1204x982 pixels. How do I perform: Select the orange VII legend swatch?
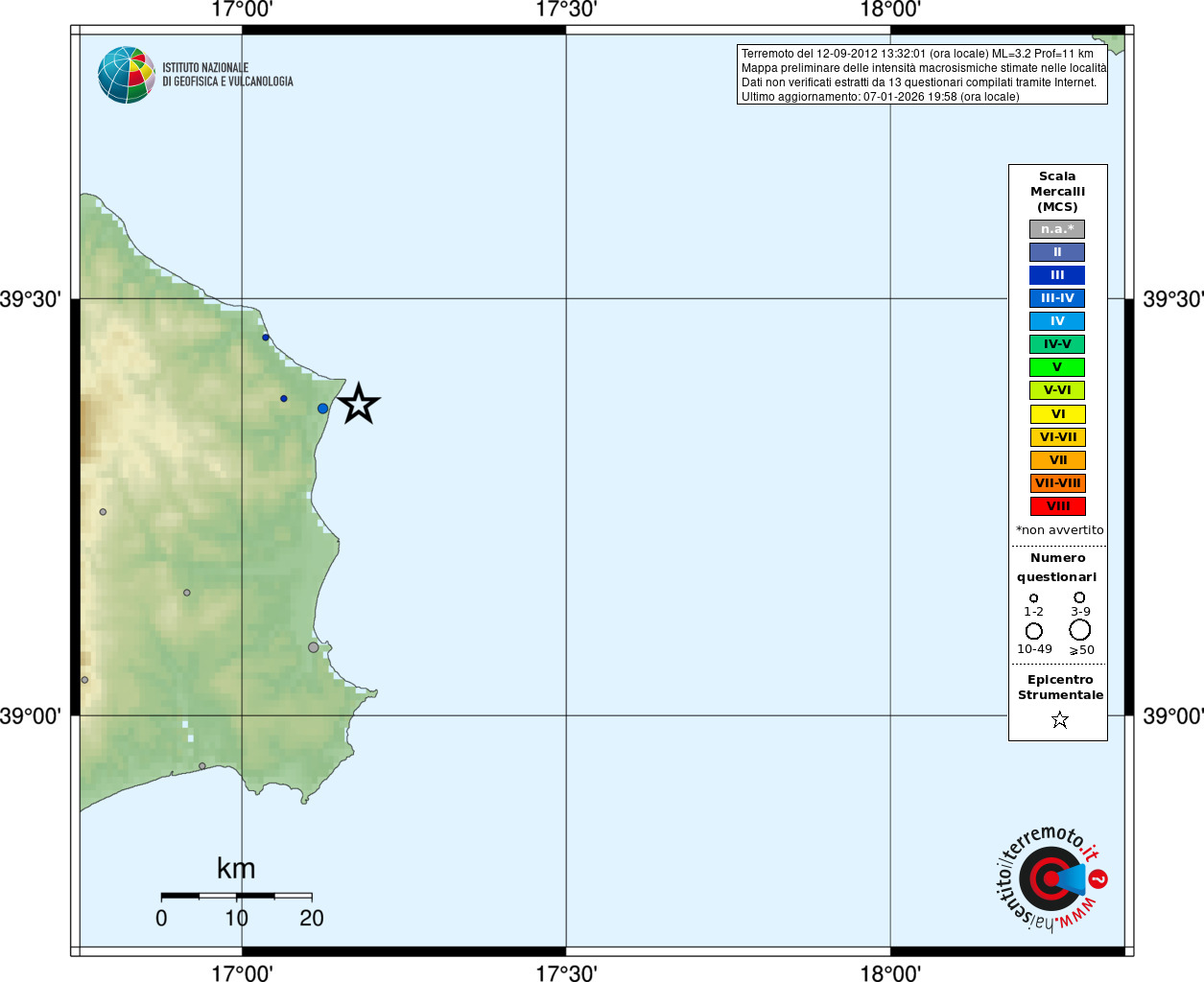(x=1057, y=460)
